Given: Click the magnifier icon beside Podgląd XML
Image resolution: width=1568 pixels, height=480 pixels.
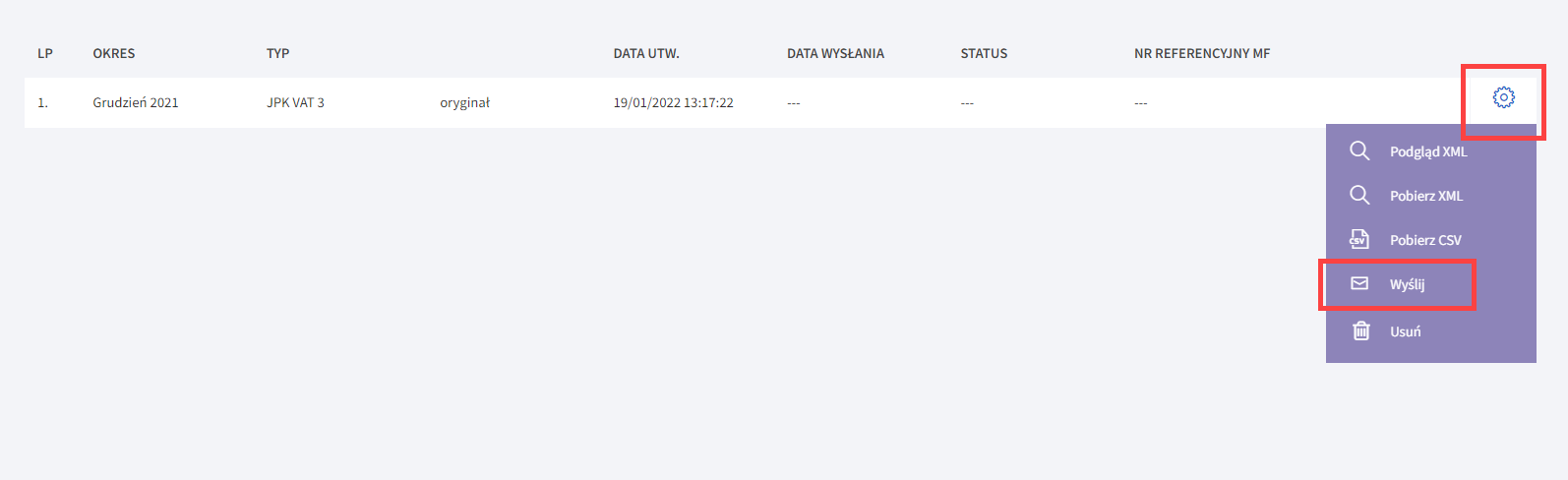Looking at the screenshot, I should click(1359, 150).
